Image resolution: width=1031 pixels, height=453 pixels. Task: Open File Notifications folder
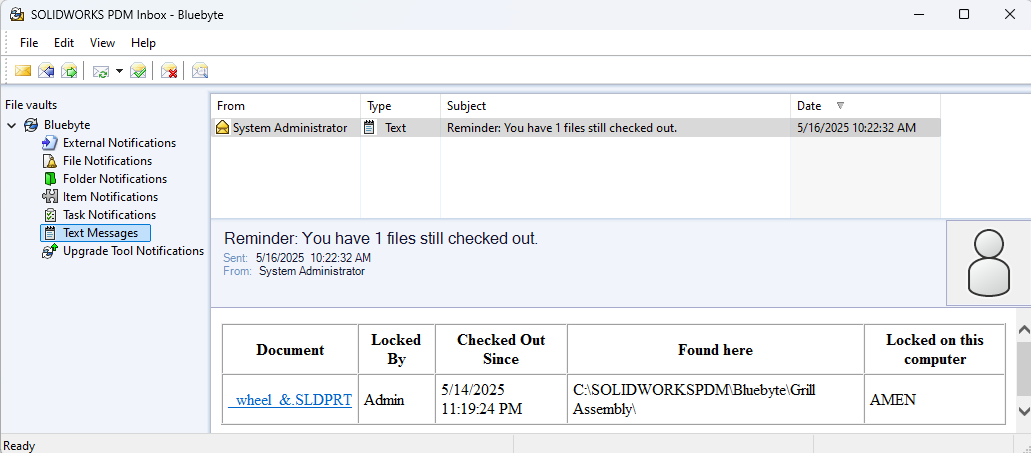point(107,160)
